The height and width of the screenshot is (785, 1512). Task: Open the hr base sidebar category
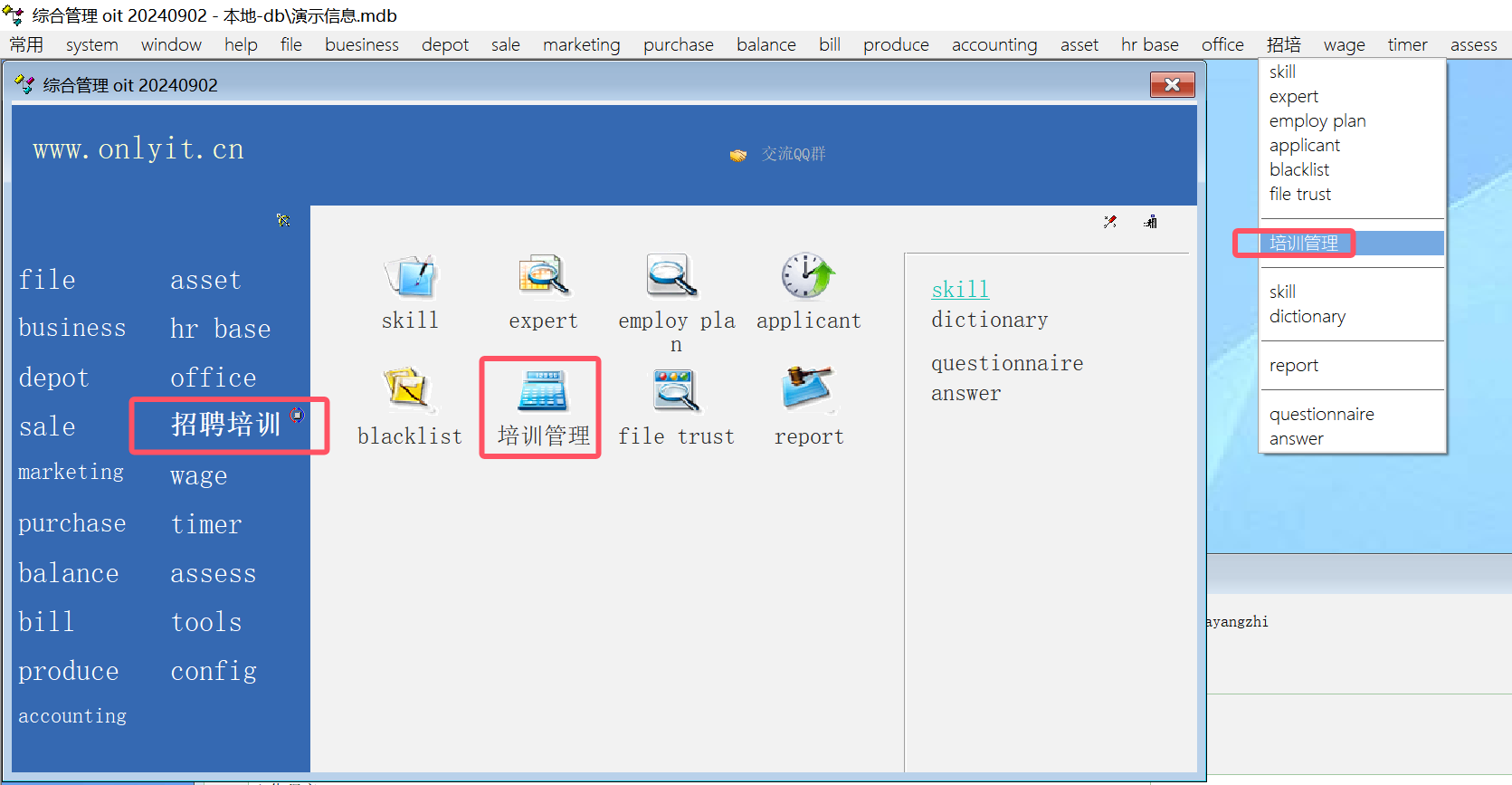[220, 329]
